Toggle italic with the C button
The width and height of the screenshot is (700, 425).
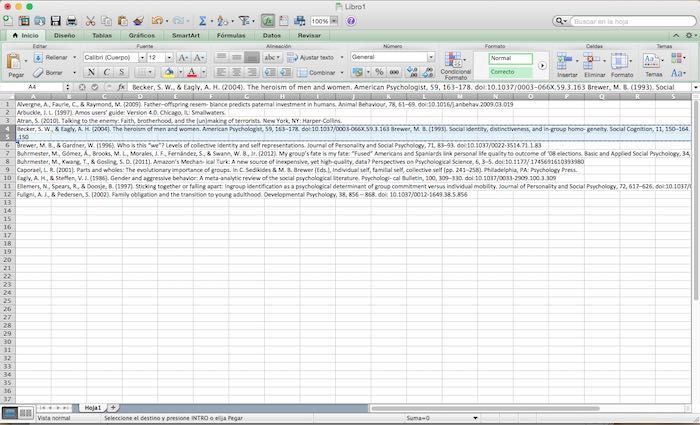pyautogui.click(x=106, y=72)
